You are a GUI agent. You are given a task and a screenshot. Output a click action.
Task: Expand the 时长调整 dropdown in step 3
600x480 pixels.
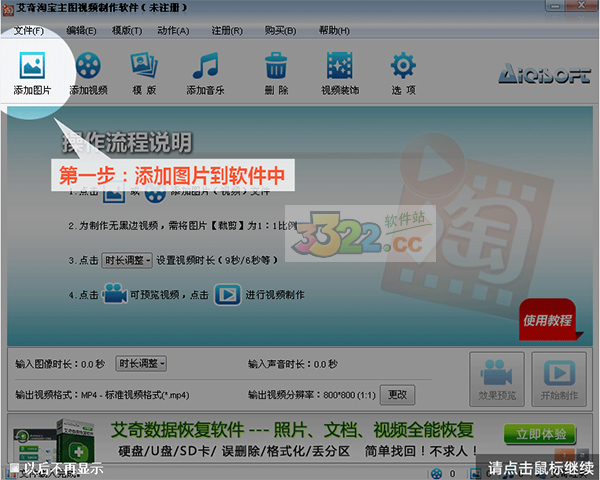[127, 261]
